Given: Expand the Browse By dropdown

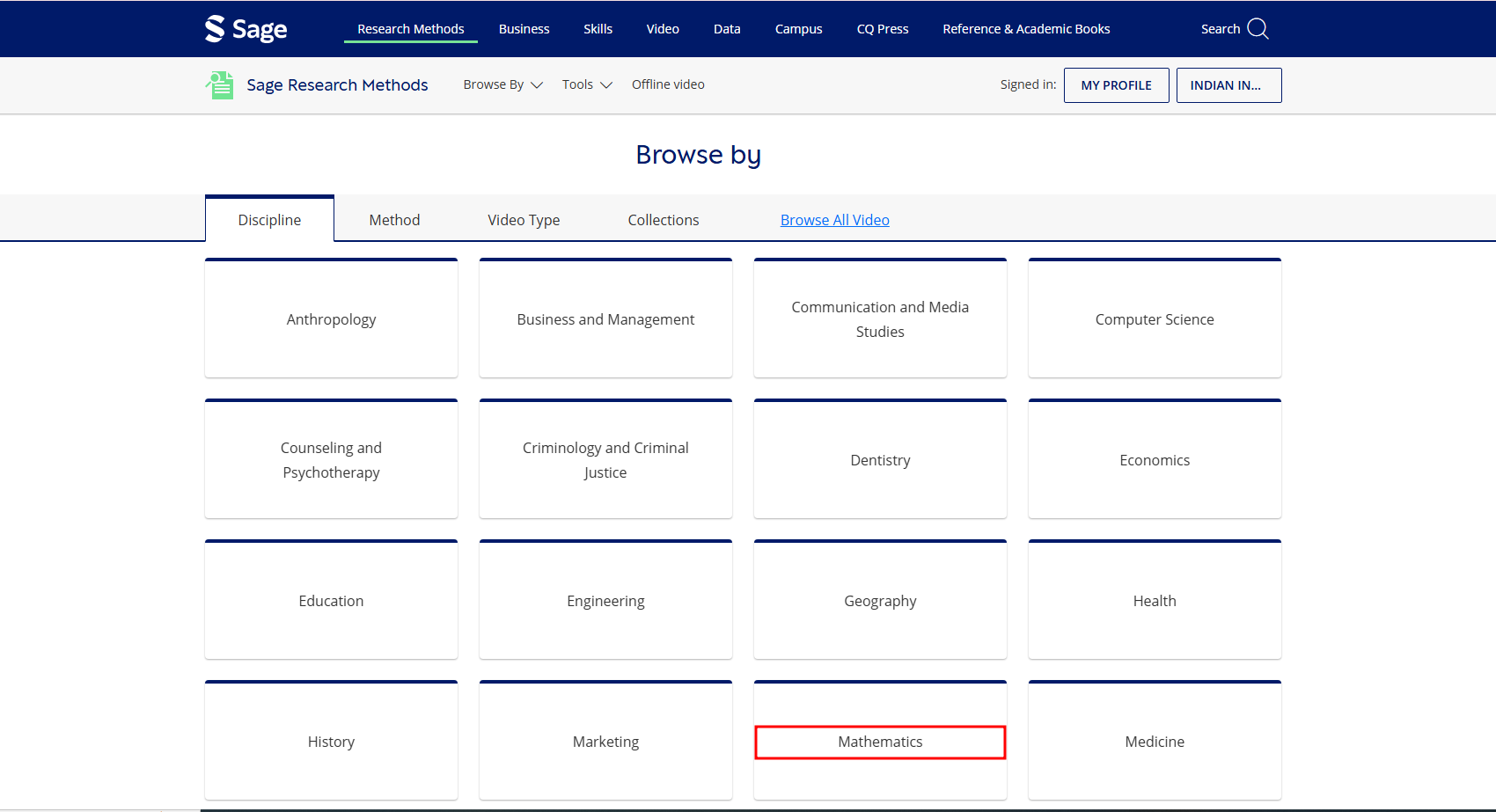Looking at the screenshot, I should click(502, 84).
